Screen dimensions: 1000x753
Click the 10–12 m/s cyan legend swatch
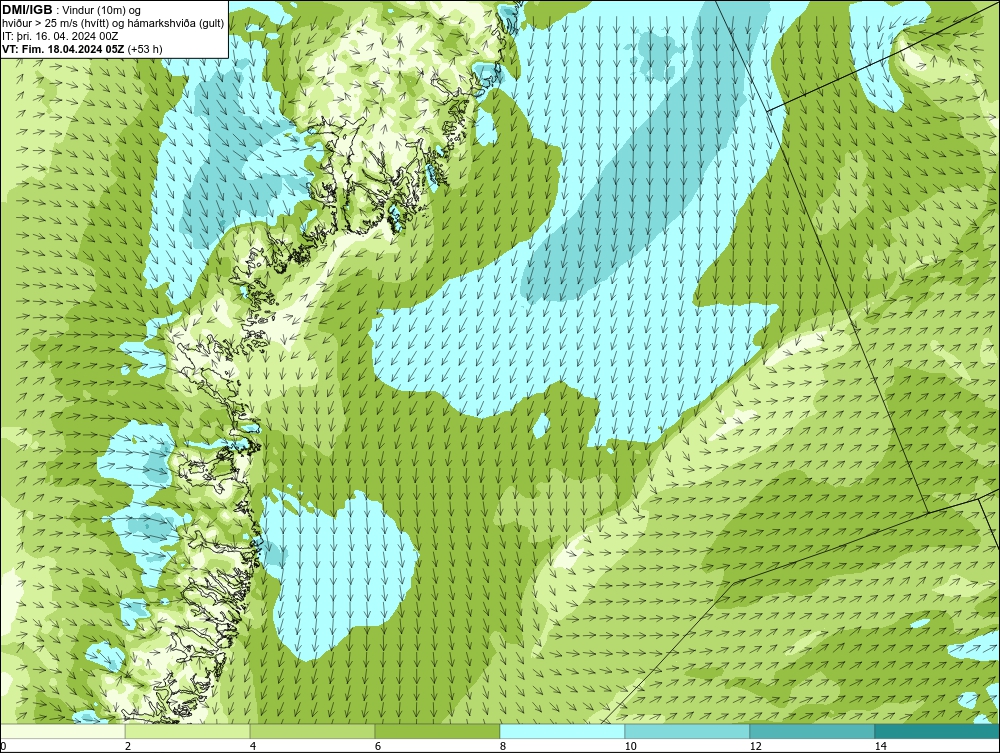click(x=688, y=731)
